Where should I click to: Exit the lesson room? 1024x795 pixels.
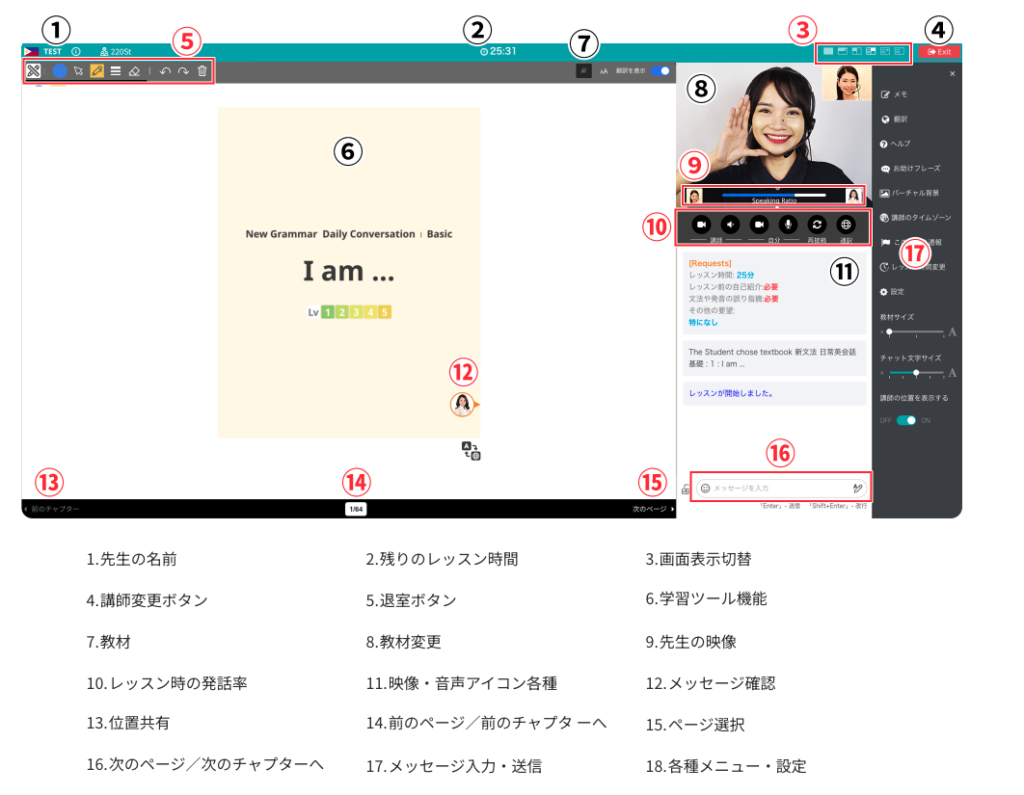[939, 52]
